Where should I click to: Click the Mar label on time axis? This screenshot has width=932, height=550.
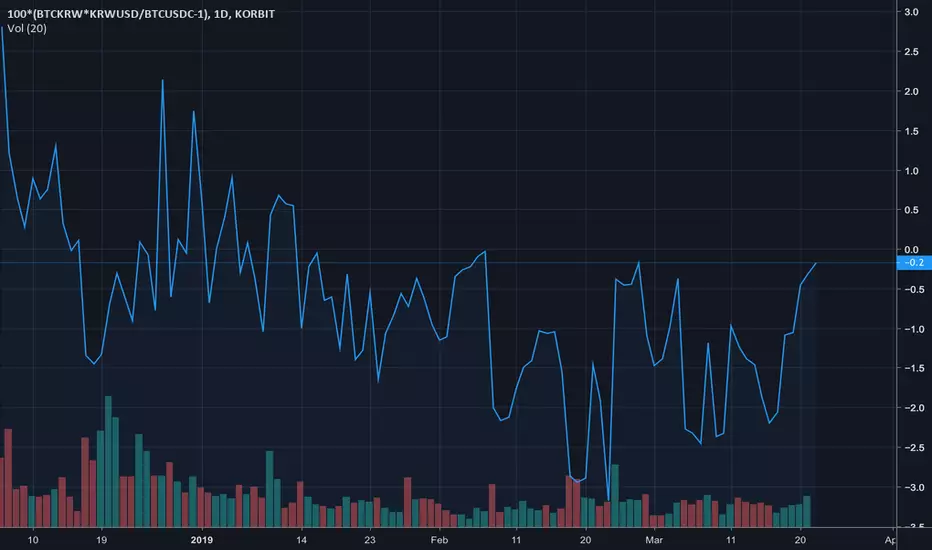tap(654, 540)
